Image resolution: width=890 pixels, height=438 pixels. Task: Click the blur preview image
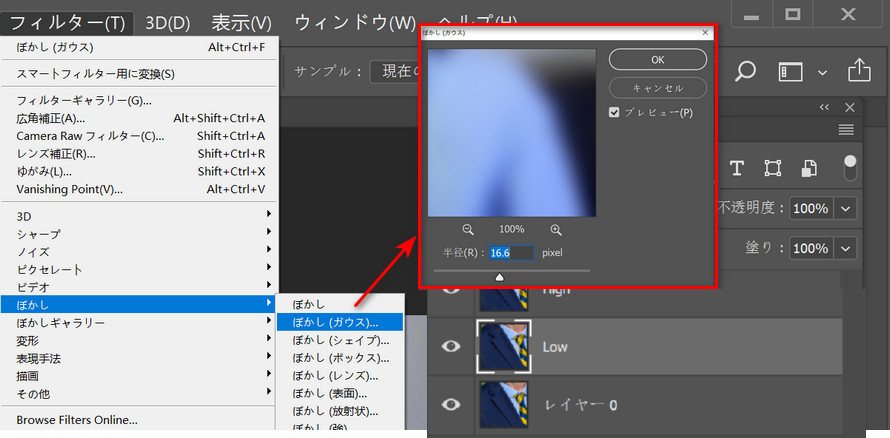pyautogui.click(x=511, y=133)
